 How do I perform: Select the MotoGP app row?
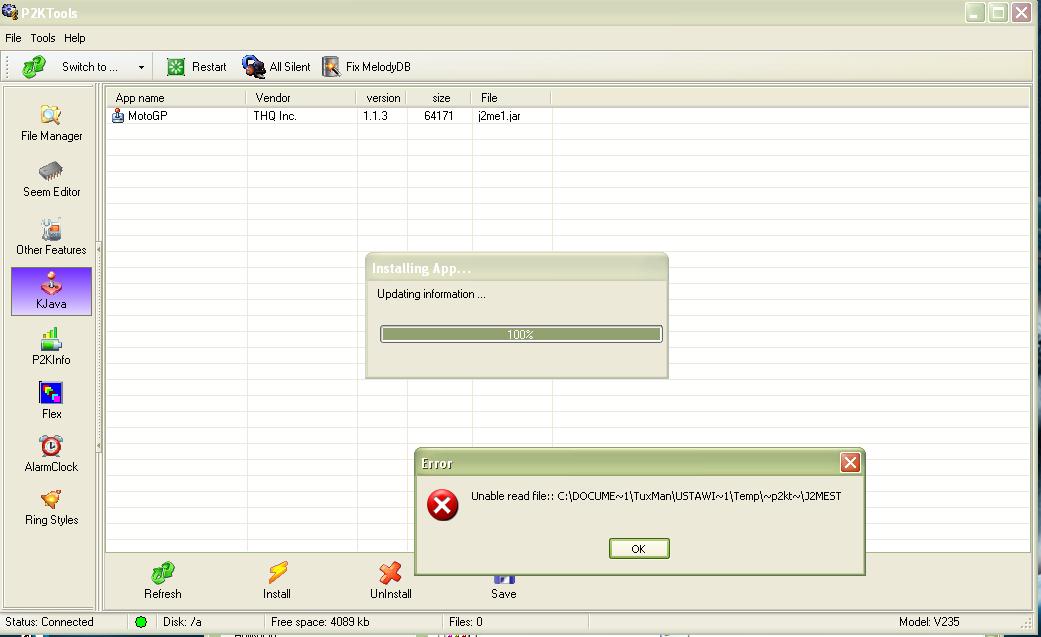147,116
